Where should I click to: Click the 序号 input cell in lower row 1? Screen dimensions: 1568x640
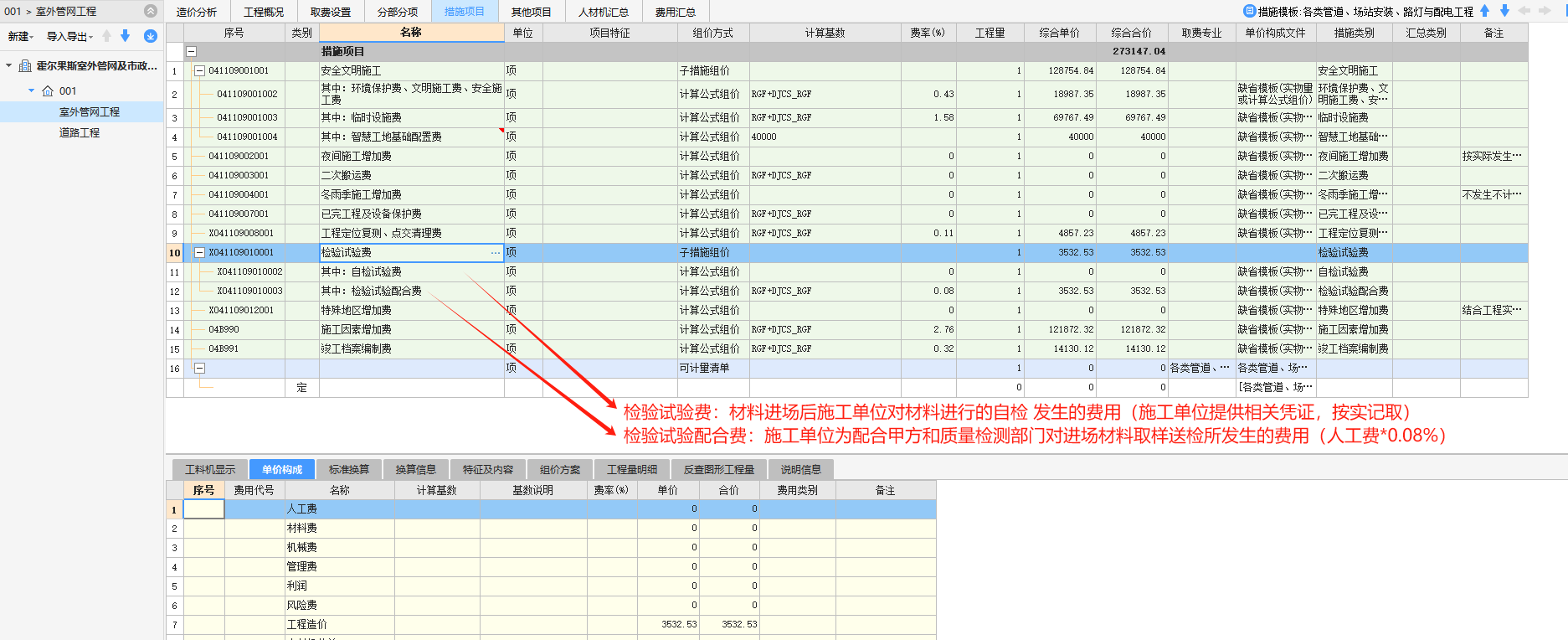tap(204, 508)
